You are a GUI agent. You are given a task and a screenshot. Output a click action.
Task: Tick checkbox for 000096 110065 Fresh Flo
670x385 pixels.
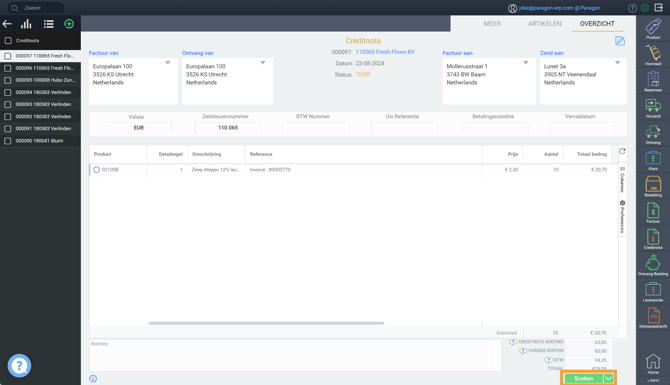8,68
